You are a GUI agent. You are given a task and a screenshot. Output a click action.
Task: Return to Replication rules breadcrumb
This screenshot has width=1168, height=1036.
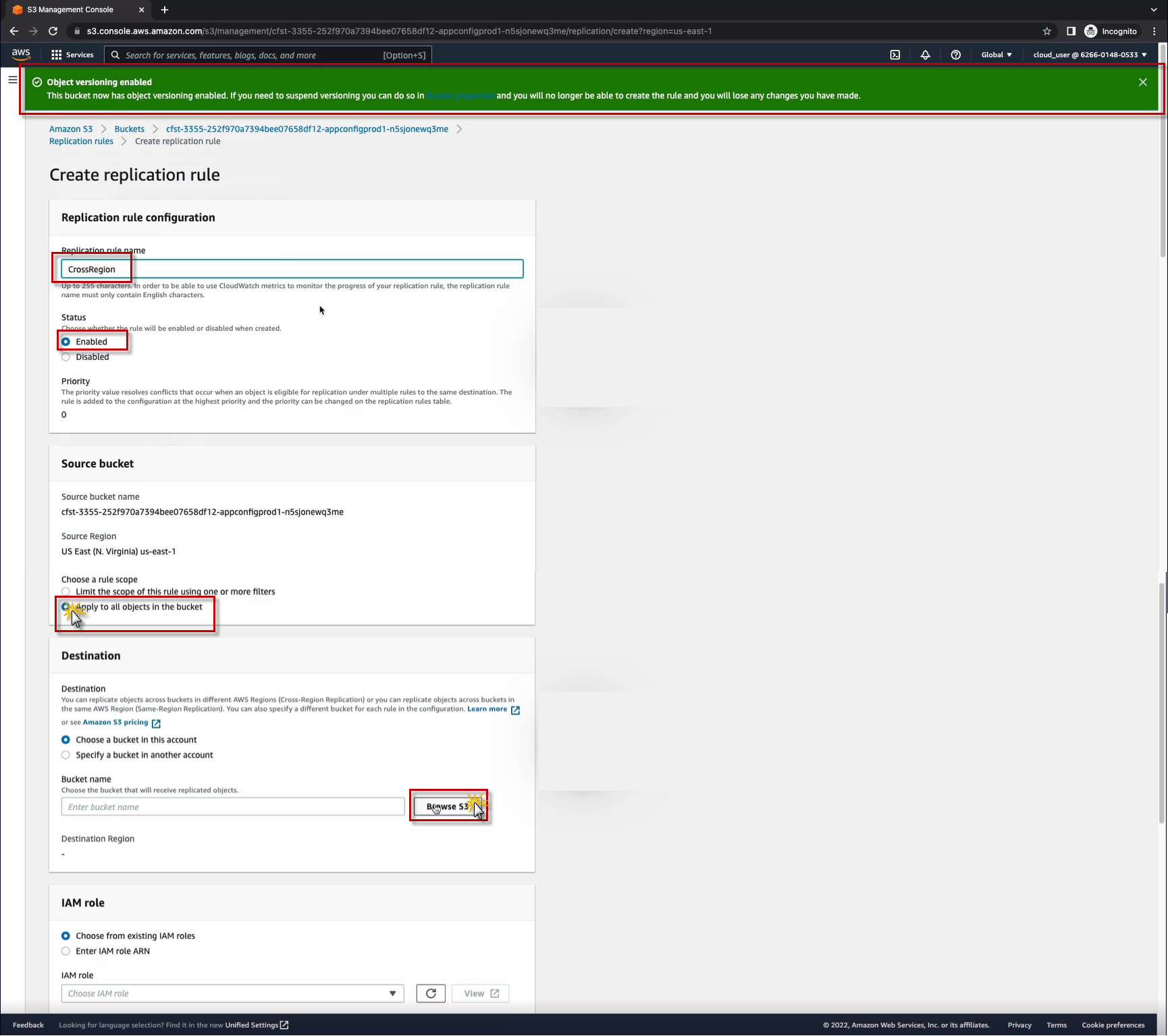[82, 141]
